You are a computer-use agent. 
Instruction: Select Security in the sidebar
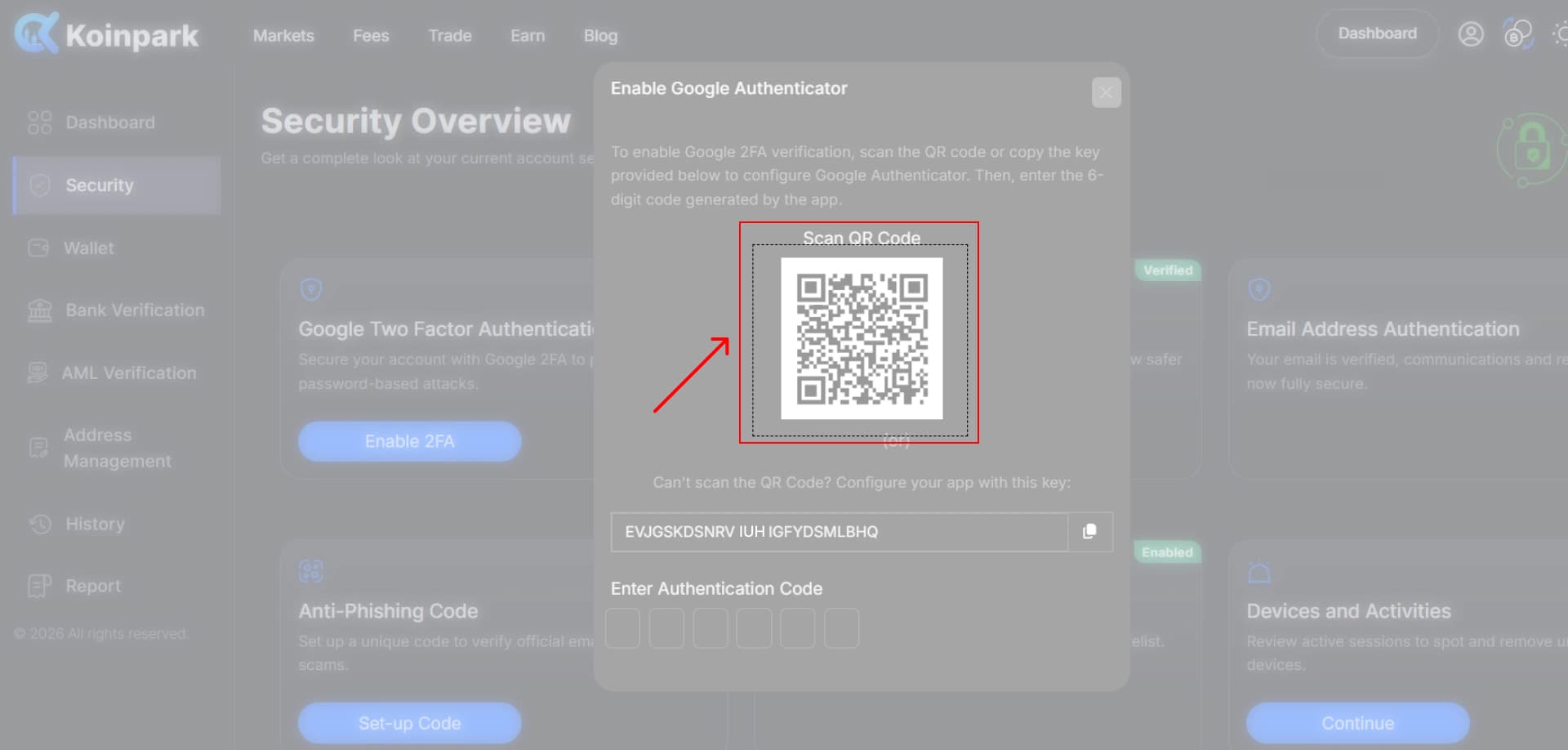point(117,185)
